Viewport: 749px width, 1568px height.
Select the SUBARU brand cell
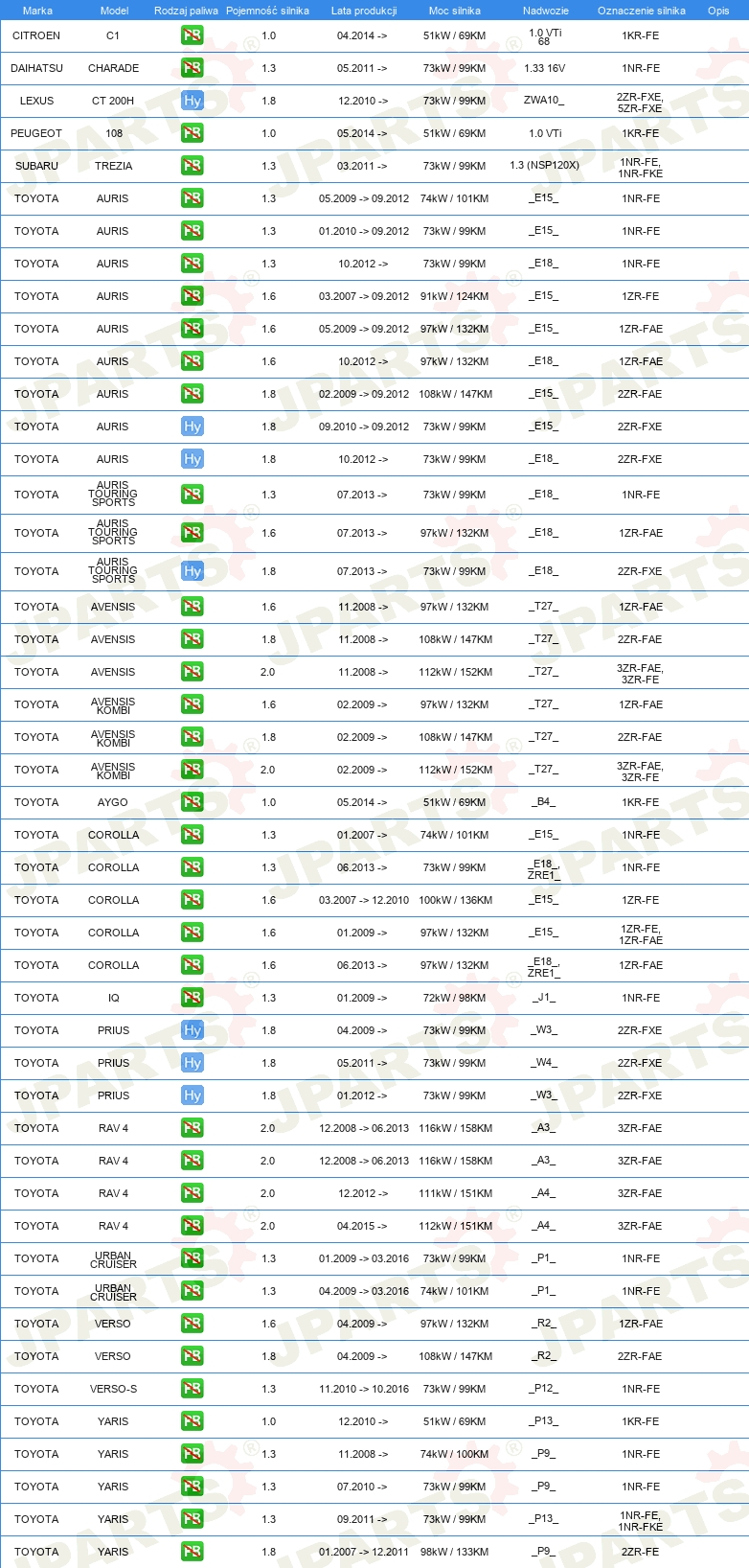(x=36, y=166)
